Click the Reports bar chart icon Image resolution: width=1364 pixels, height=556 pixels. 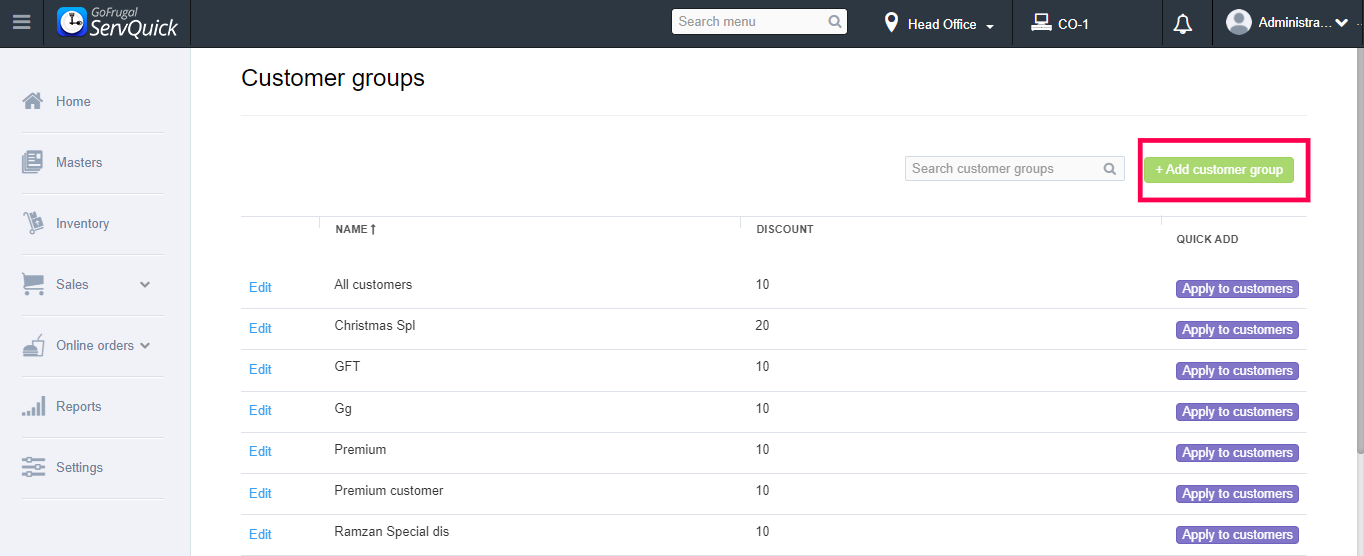pos(33,406)
